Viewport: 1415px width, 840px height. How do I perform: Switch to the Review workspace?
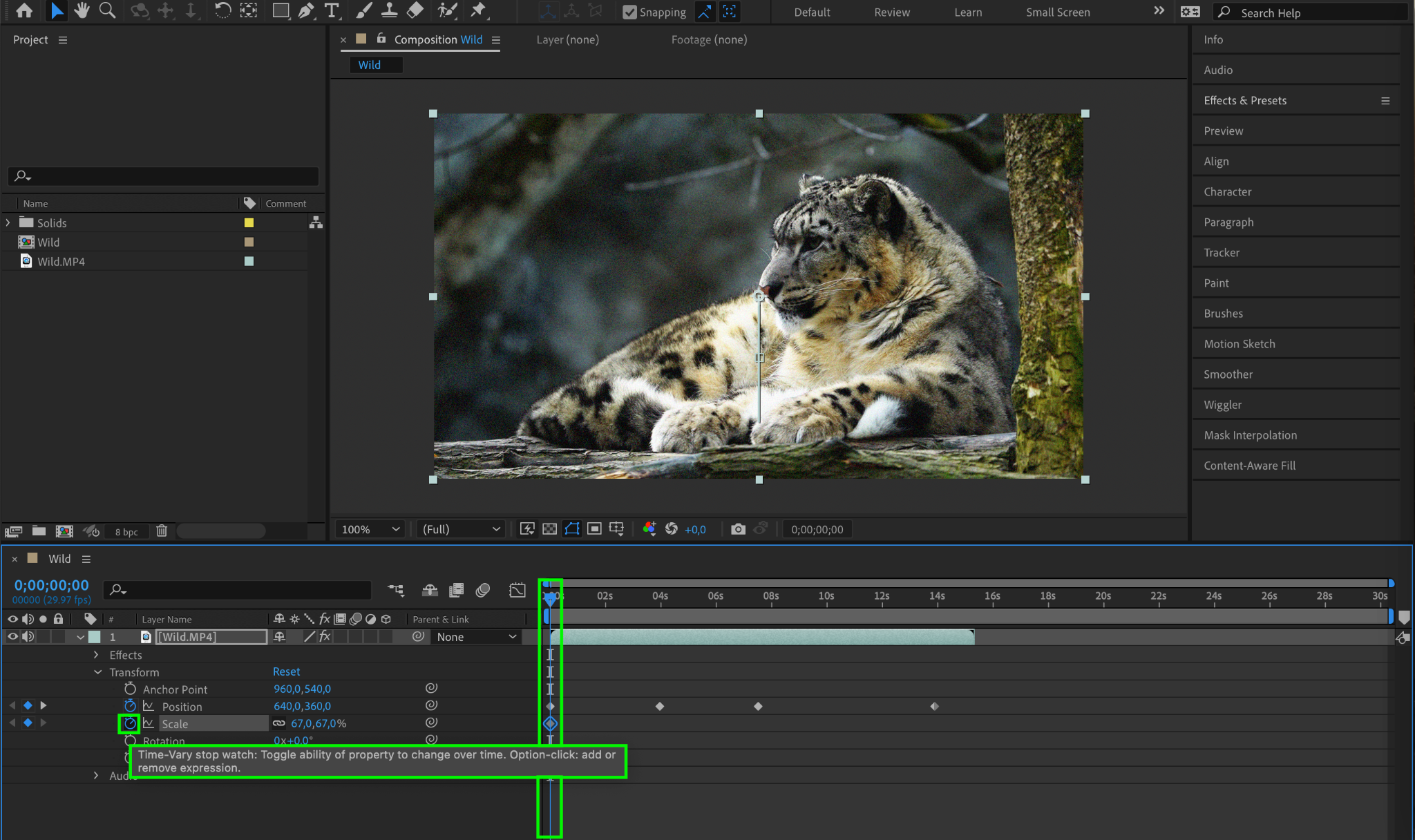tap(891, 12)
